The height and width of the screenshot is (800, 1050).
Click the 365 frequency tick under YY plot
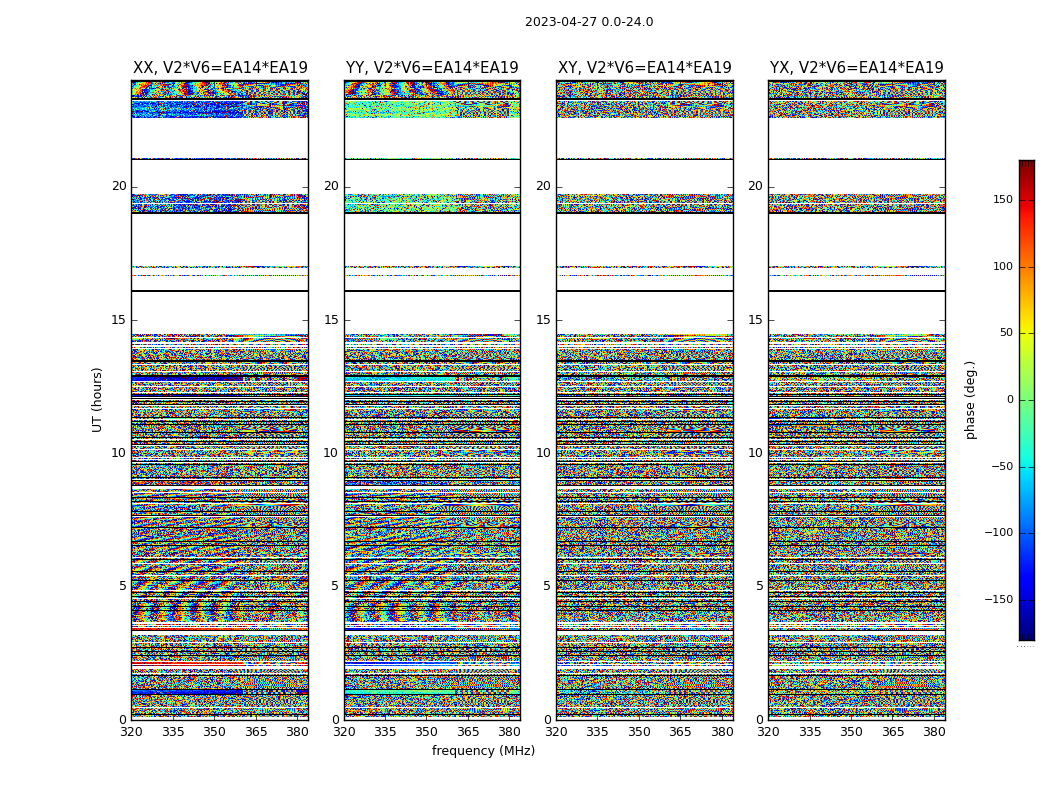point(468,732)
